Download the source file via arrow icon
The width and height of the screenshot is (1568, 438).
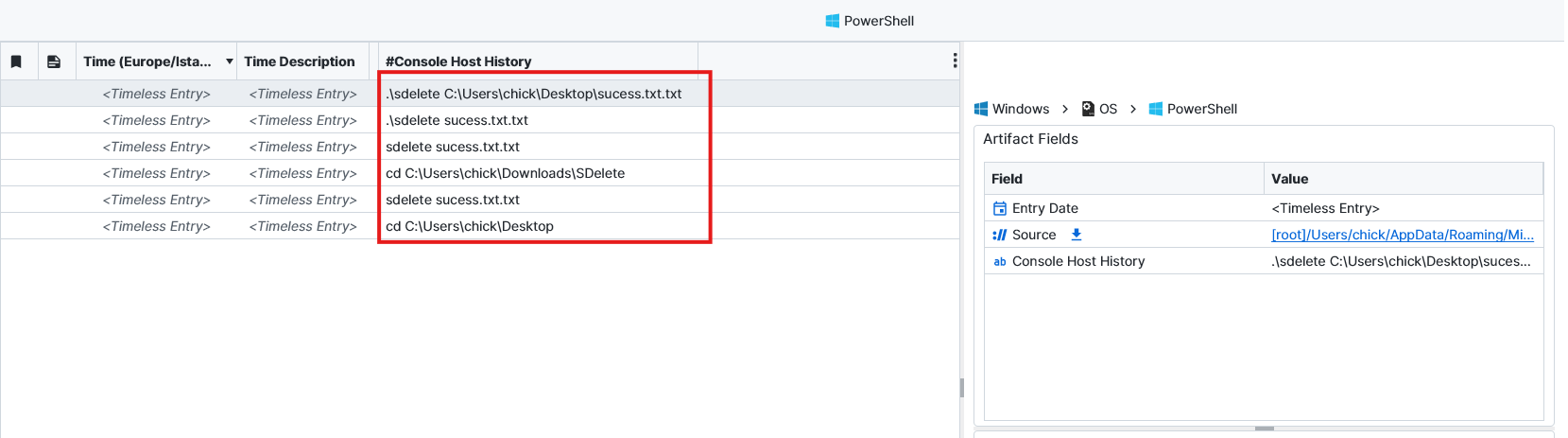click(1076, 235)
